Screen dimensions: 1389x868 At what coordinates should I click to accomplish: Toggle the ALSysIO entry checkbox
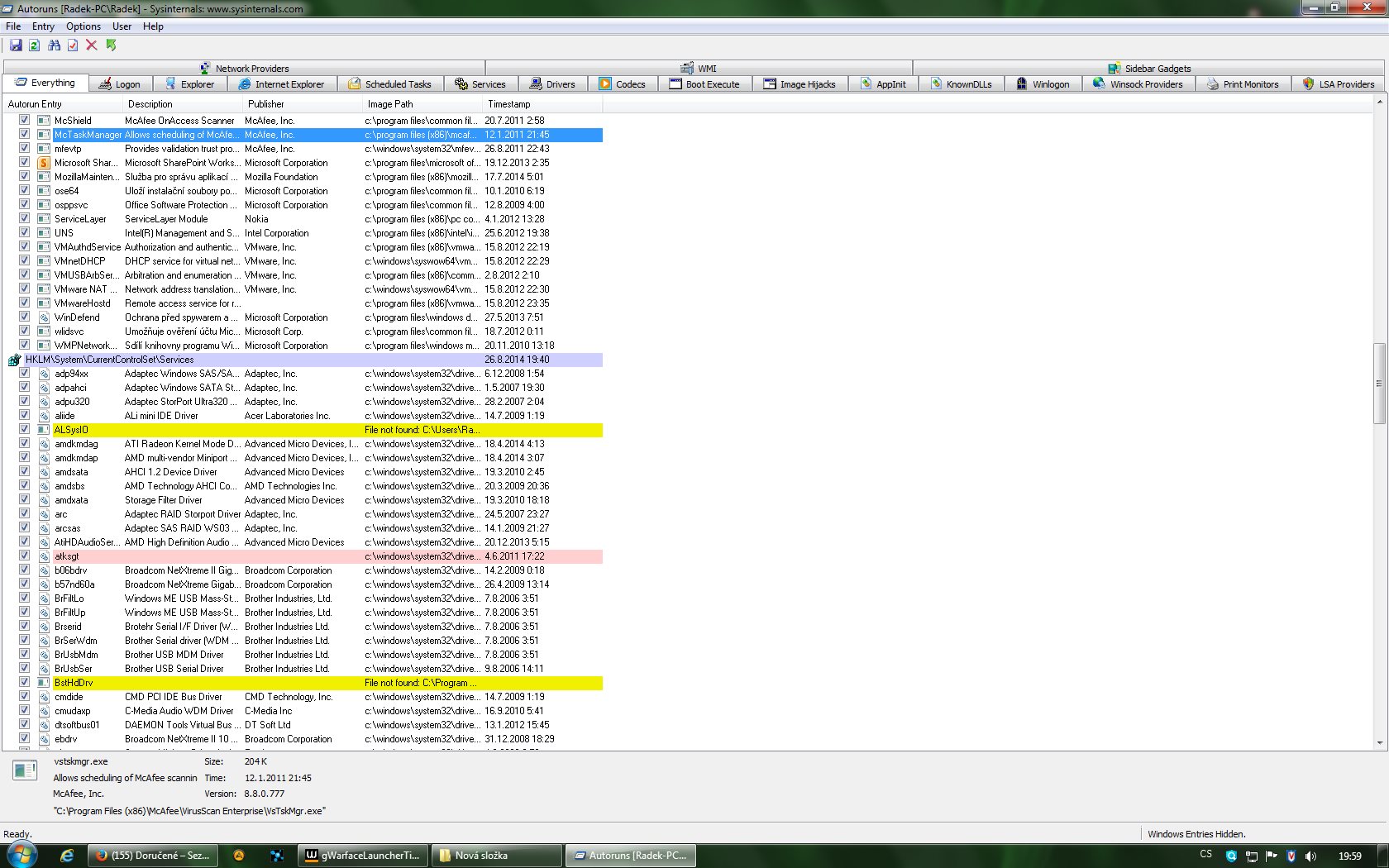coord(25,429)
